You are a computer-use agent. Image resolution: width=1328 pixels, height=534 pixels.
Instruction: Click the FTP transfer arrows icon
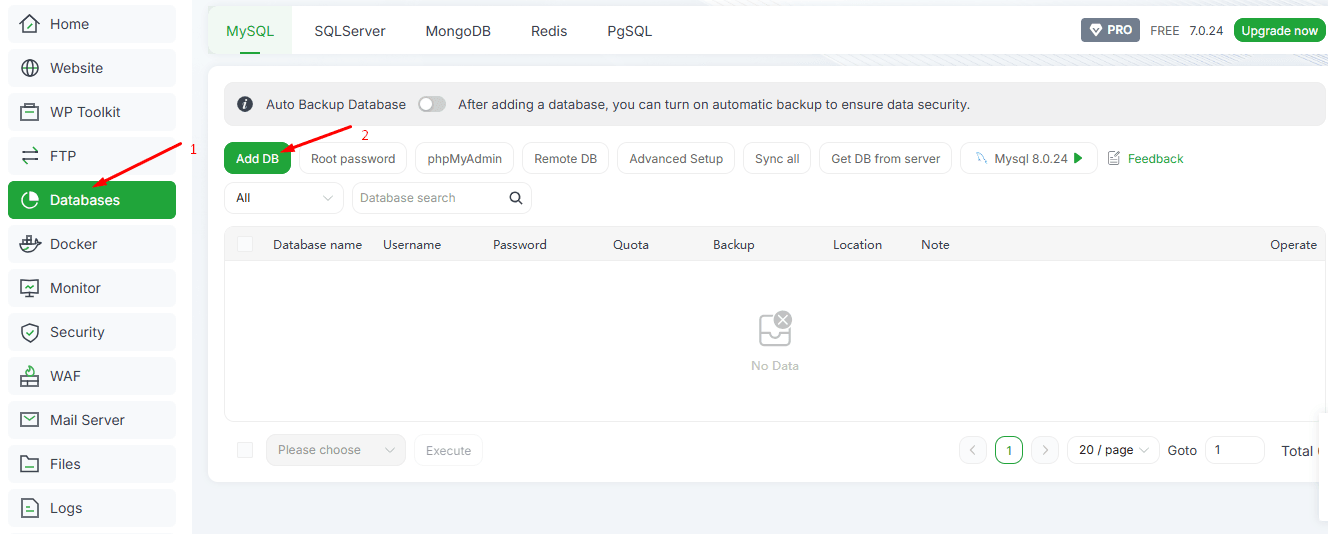pyautogui.click(x=30, y=156)
